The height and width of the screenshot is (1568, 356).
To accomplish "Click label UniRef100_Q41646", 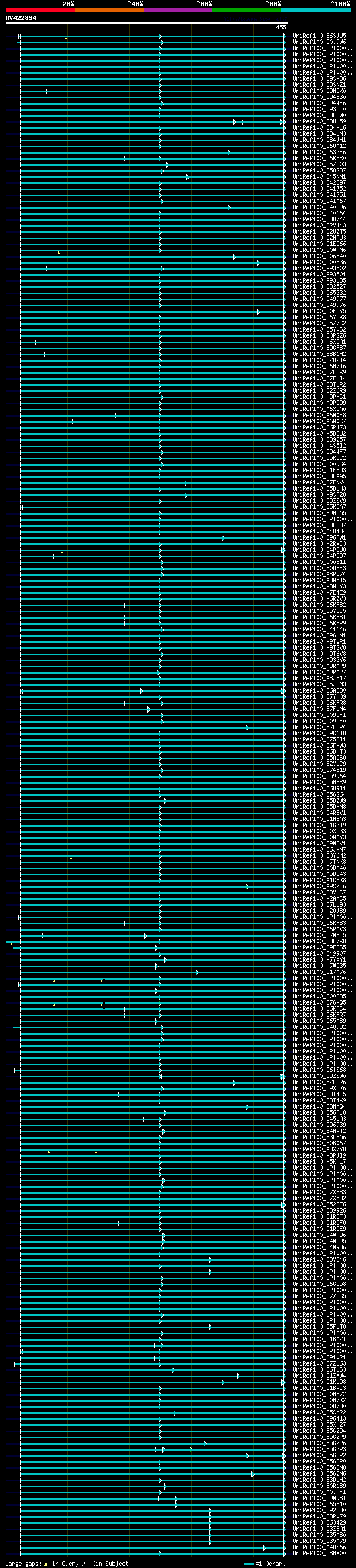I will click(319, 630).
